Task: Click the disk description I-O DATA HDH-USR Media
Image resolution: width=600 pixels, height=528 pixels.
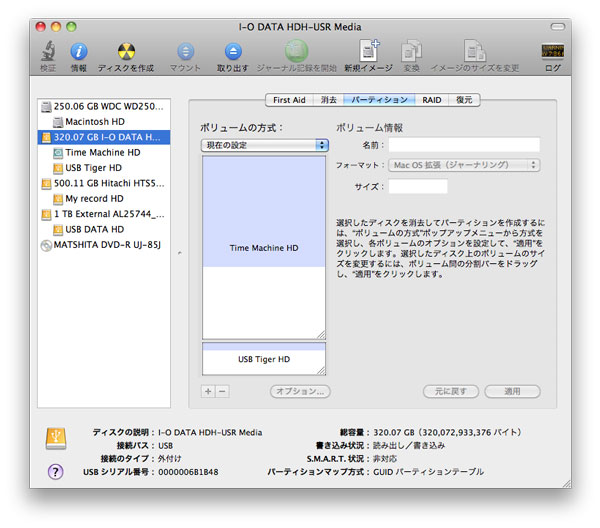Action: [x=210, y=432]
